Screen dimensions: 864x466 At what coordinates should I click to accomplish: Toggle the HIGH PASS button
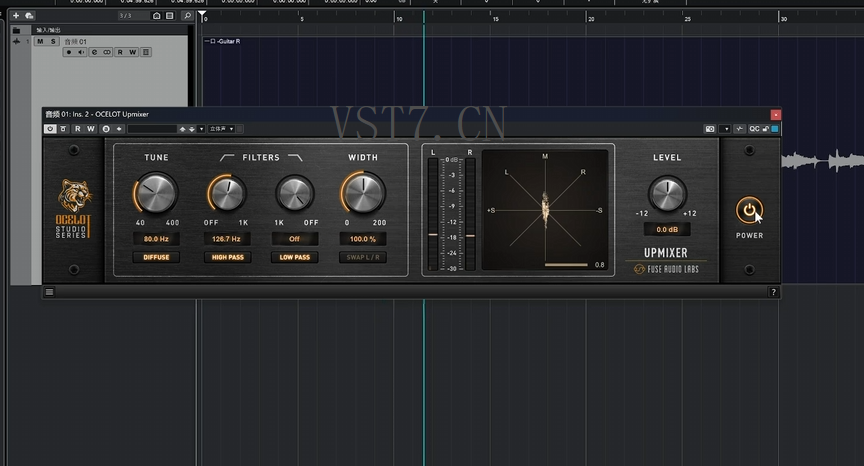(227, 257)
